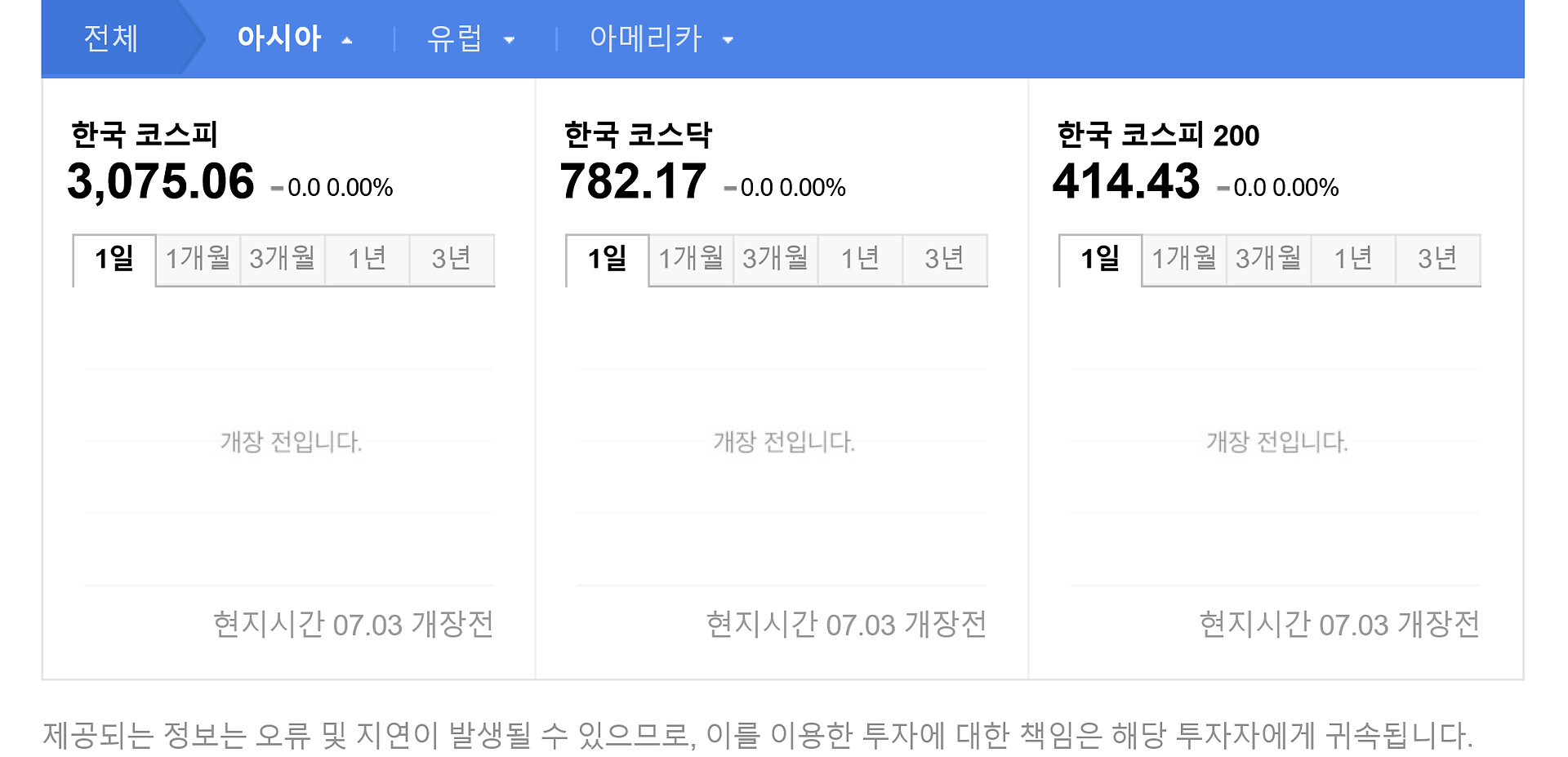
Task: Switch 코스피 chart to 1개월
Action: (x=198, y=259)
